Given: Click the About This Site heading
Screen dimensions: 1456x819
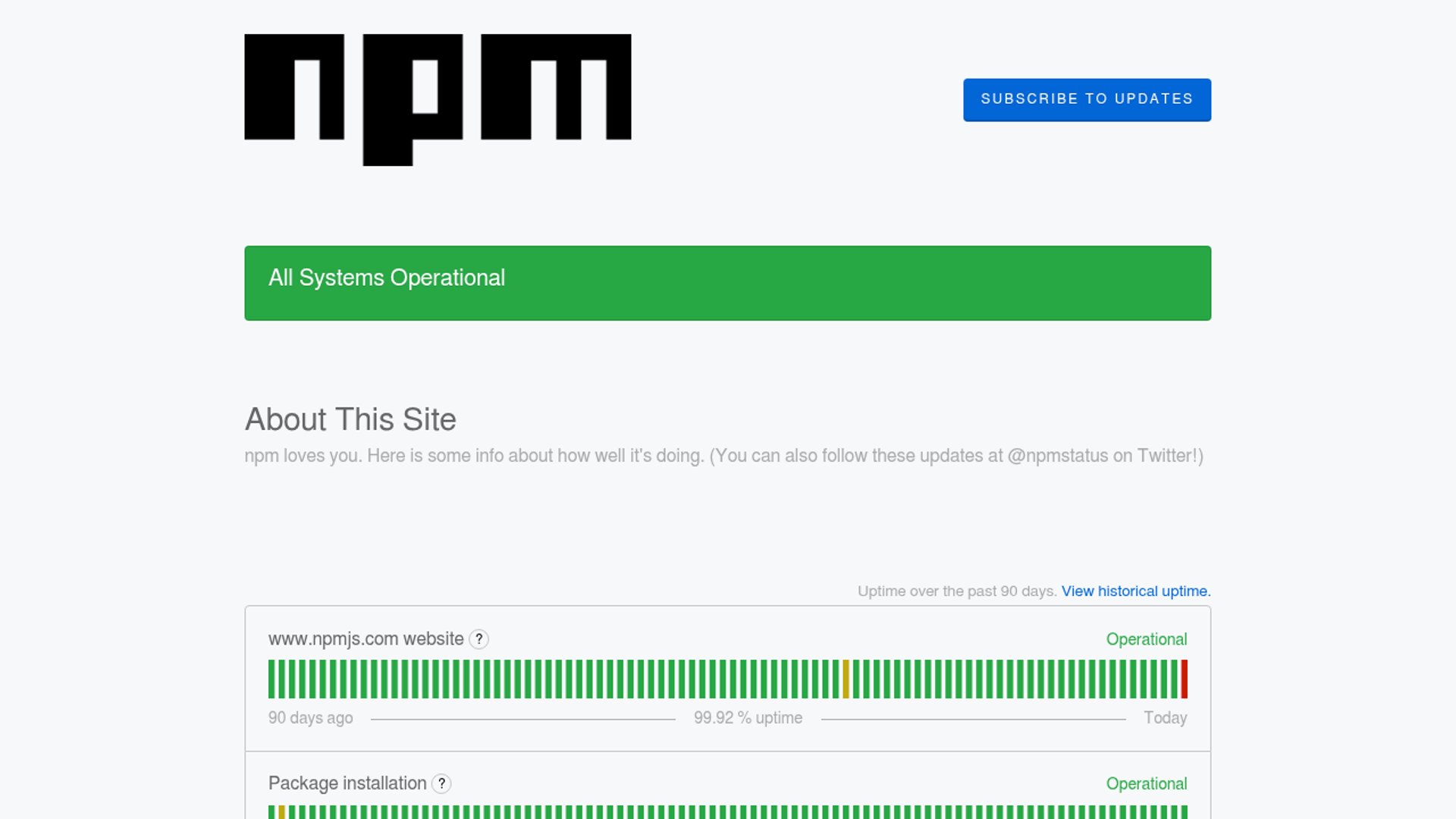Looking at the screenshot, I should click(350, 419).
